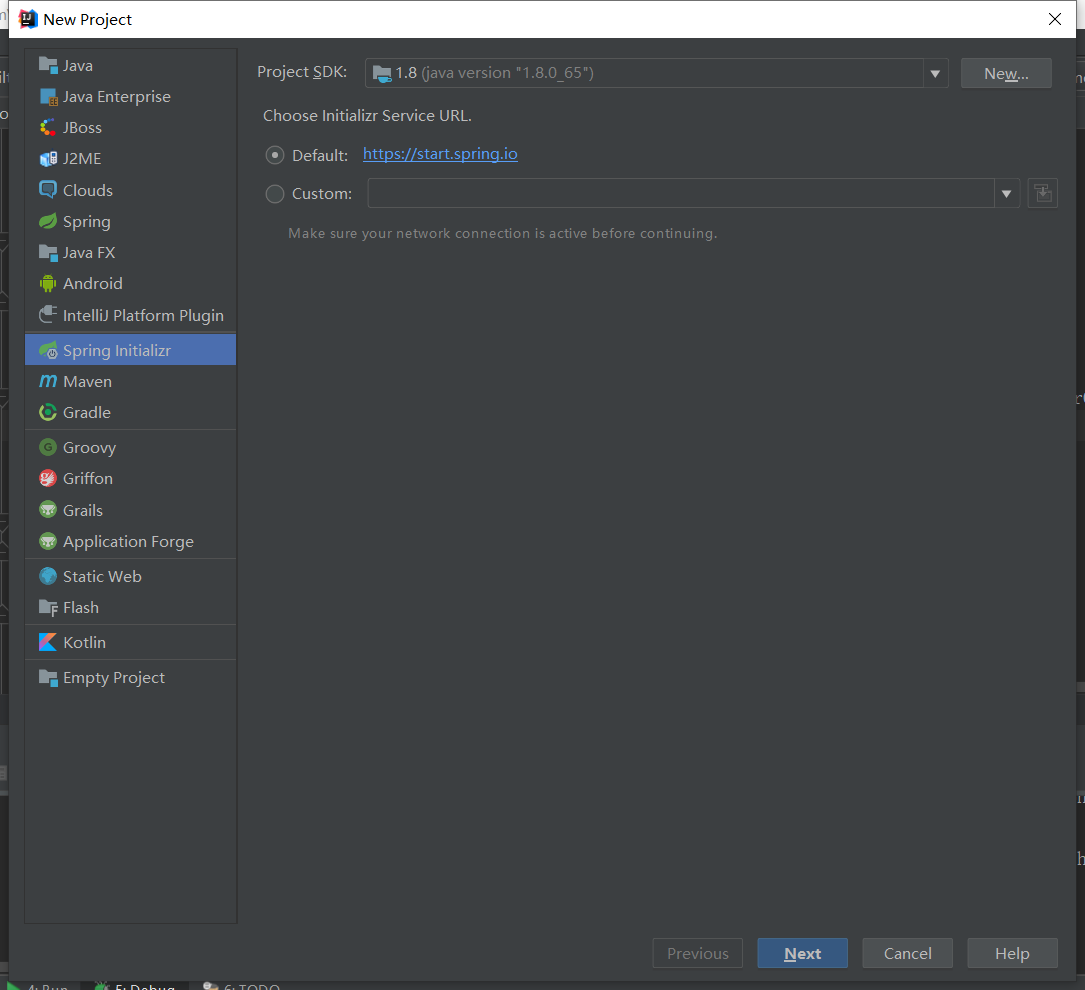Click the JBoss colored icon
The image size is (1085, 990).
point(48,128)
